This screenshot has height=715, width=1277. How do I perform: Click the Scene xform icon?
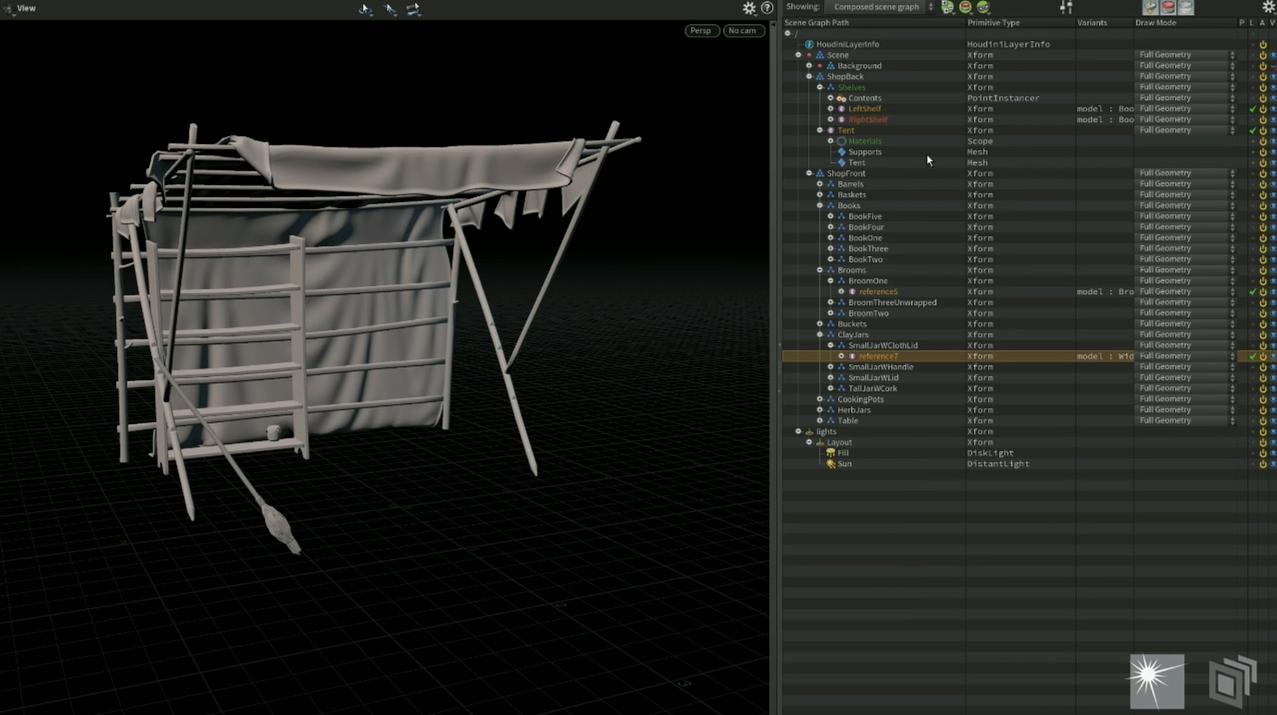tap(820, 55)
